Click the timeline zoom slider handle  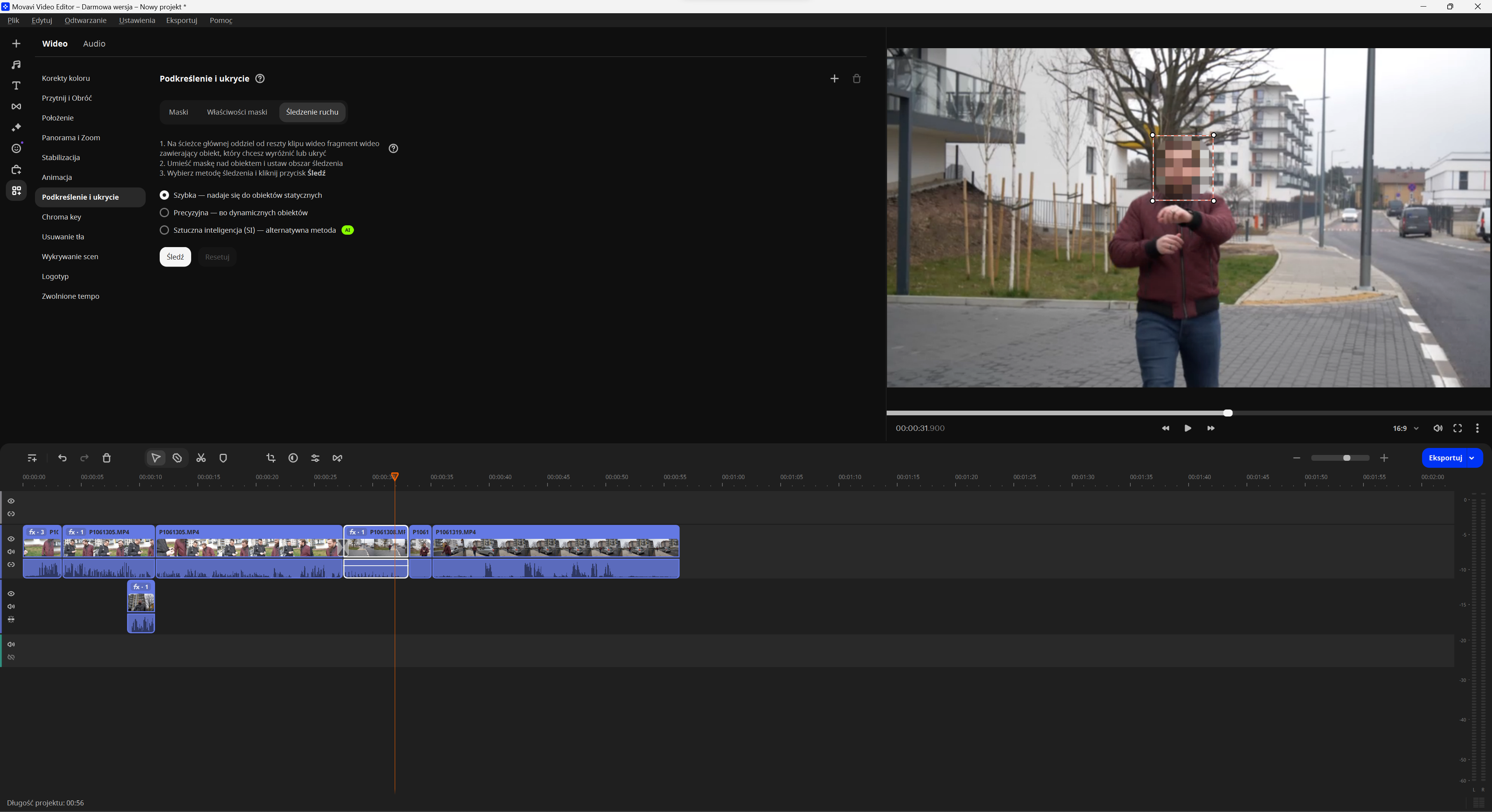point(1347,458)
